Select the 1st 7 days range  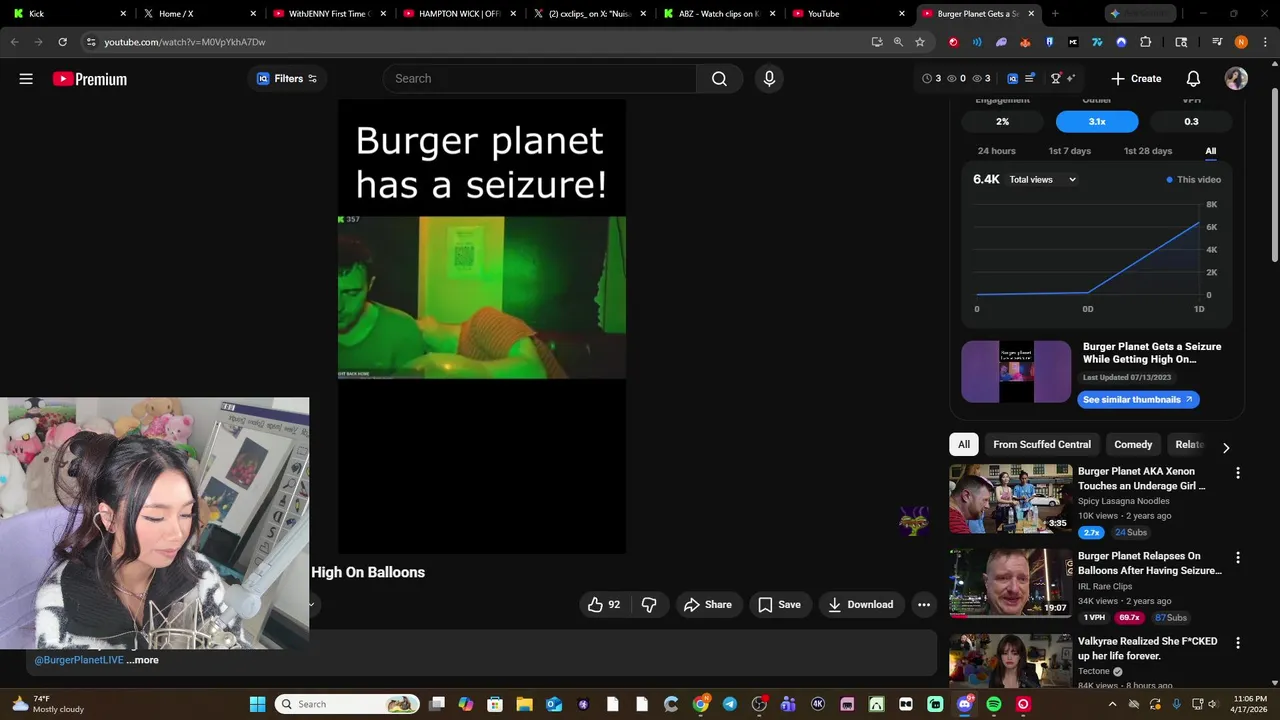click(1069, 151)
